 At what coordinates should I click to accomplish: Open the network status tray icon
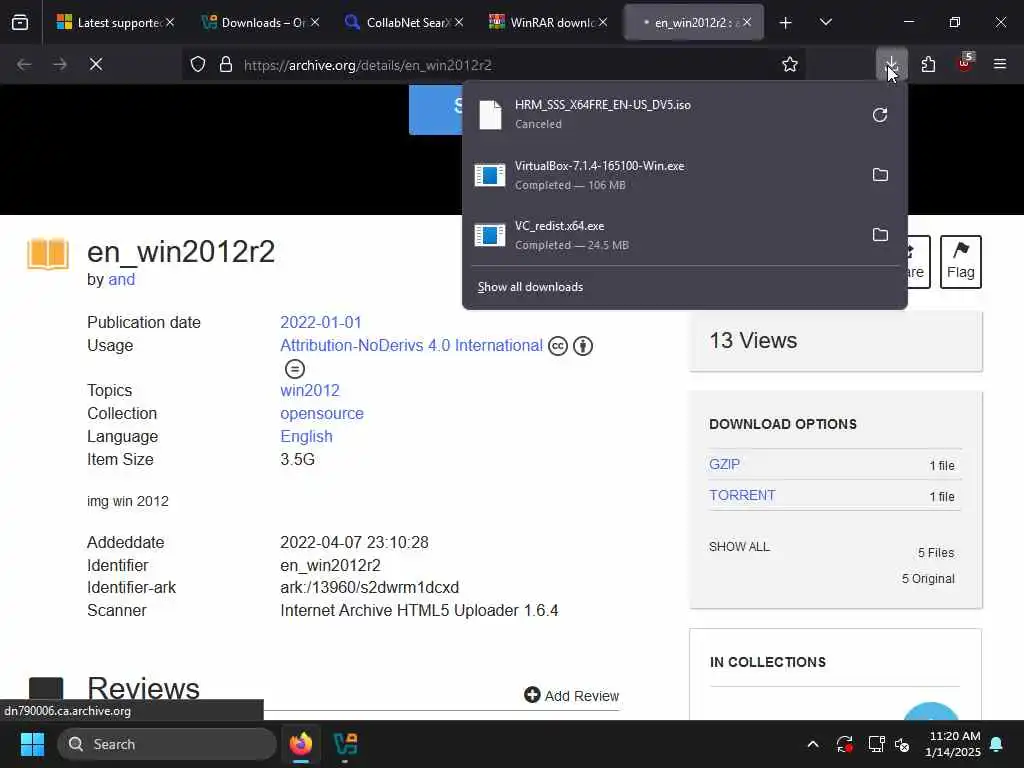coord(876,744)
